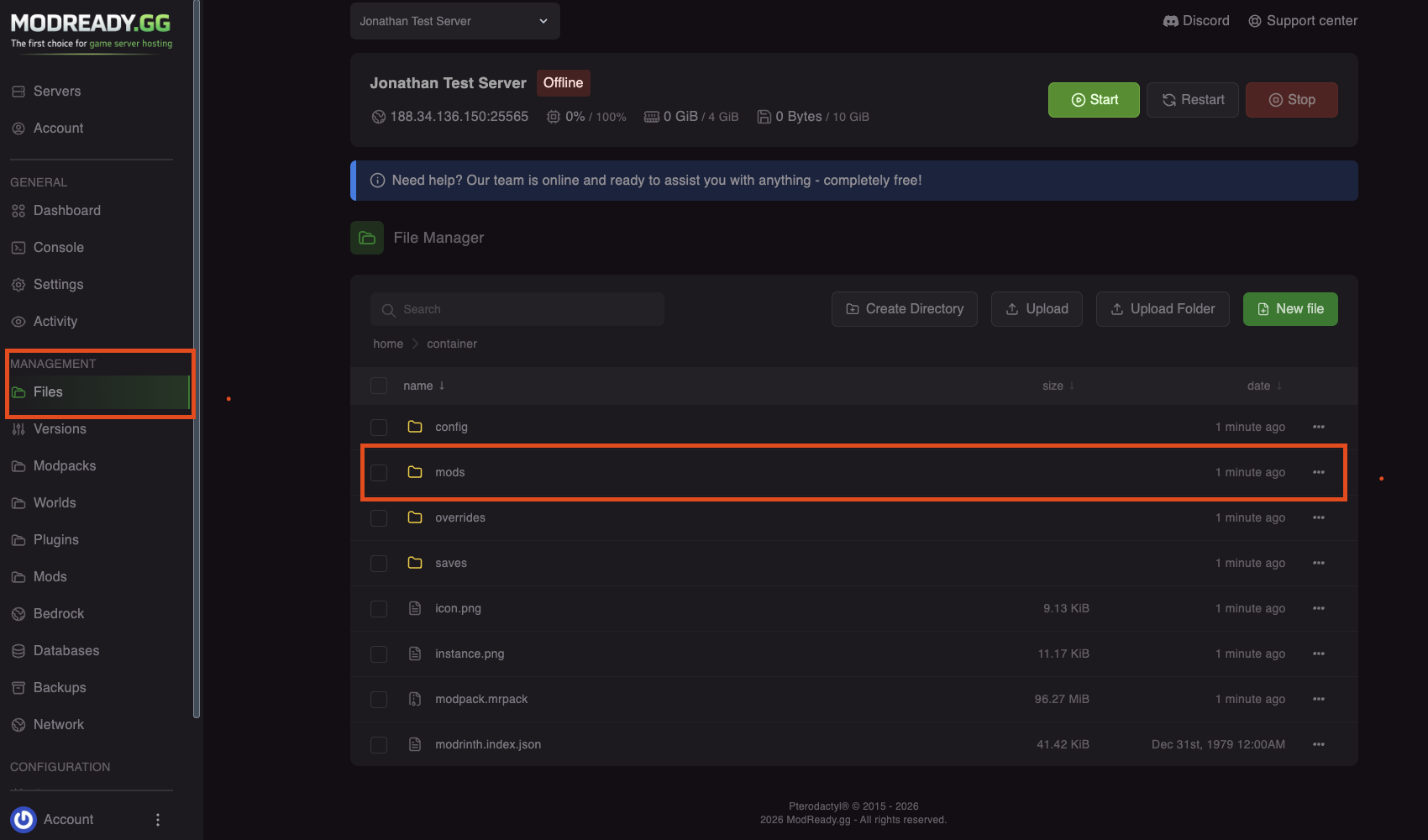Image resolution: width=1428 pixels, height=840 pixels.
Task: Open the Jonathan Test Server dropdown selector
Action: coord(454,21)
